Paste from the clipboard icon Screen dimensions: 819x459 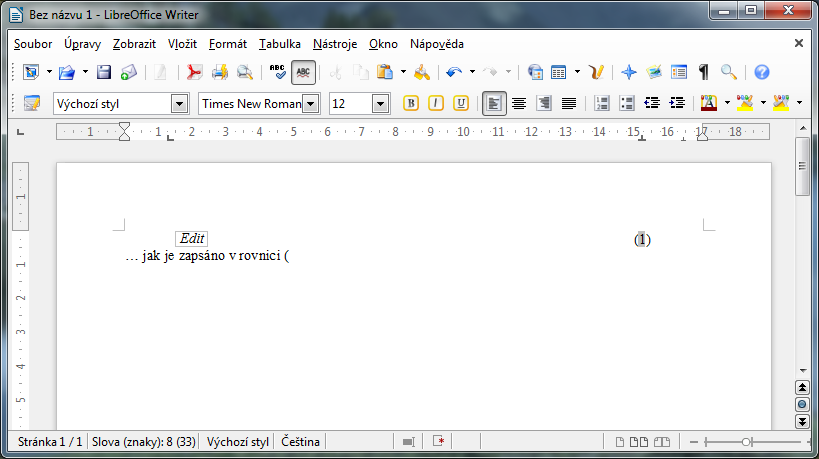(385, 72)
